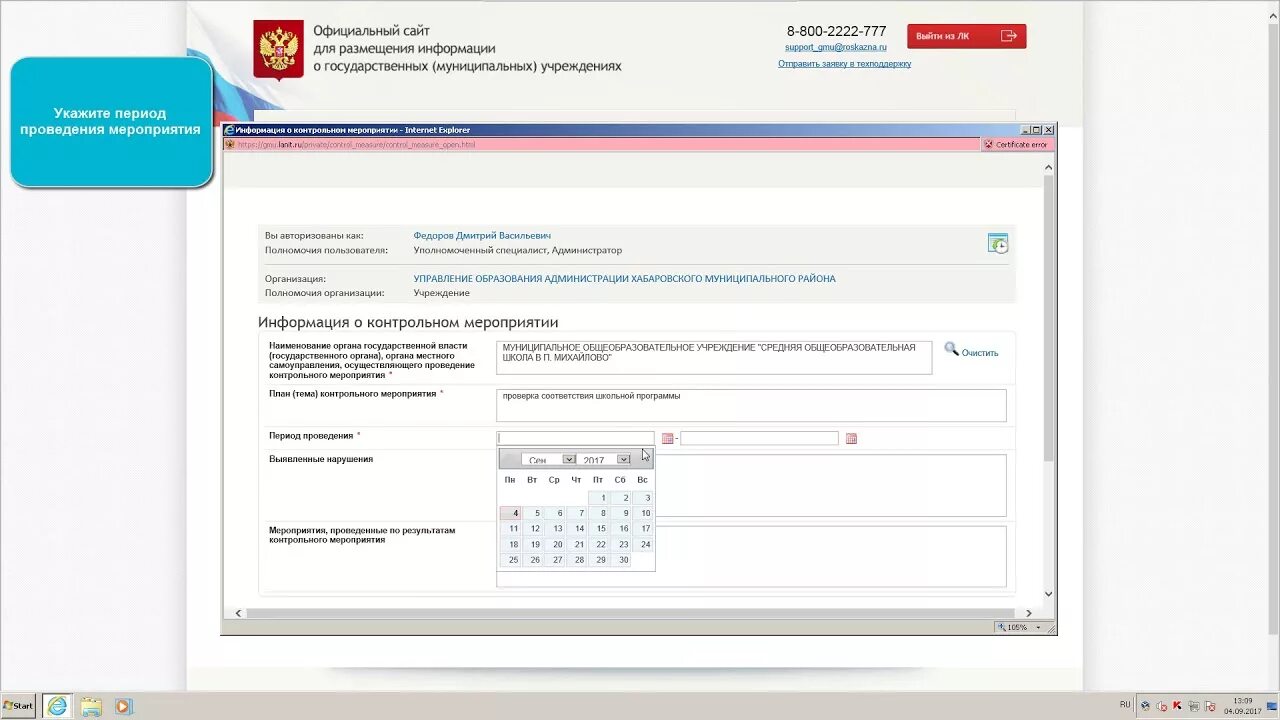Select day 12 in the calendar
The image size is (1280, 720).
[532, 529]
